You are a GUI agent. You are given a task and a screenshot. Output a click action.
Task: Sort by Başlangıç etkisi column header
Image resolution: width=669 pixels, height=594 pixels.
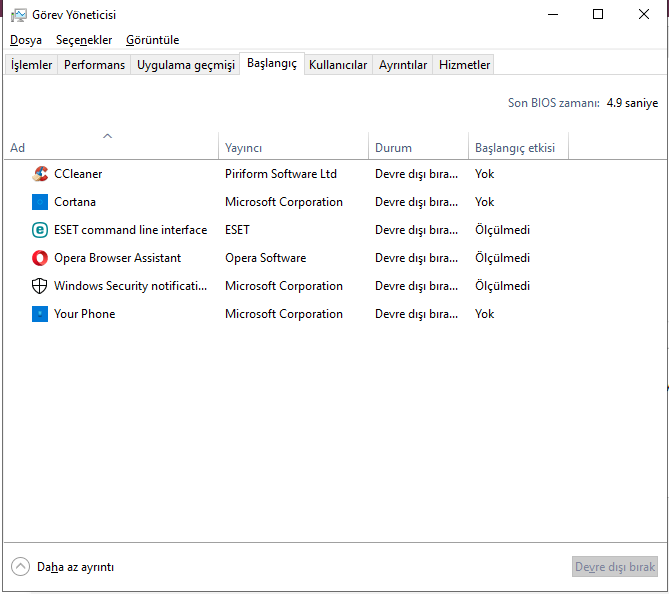518,146
